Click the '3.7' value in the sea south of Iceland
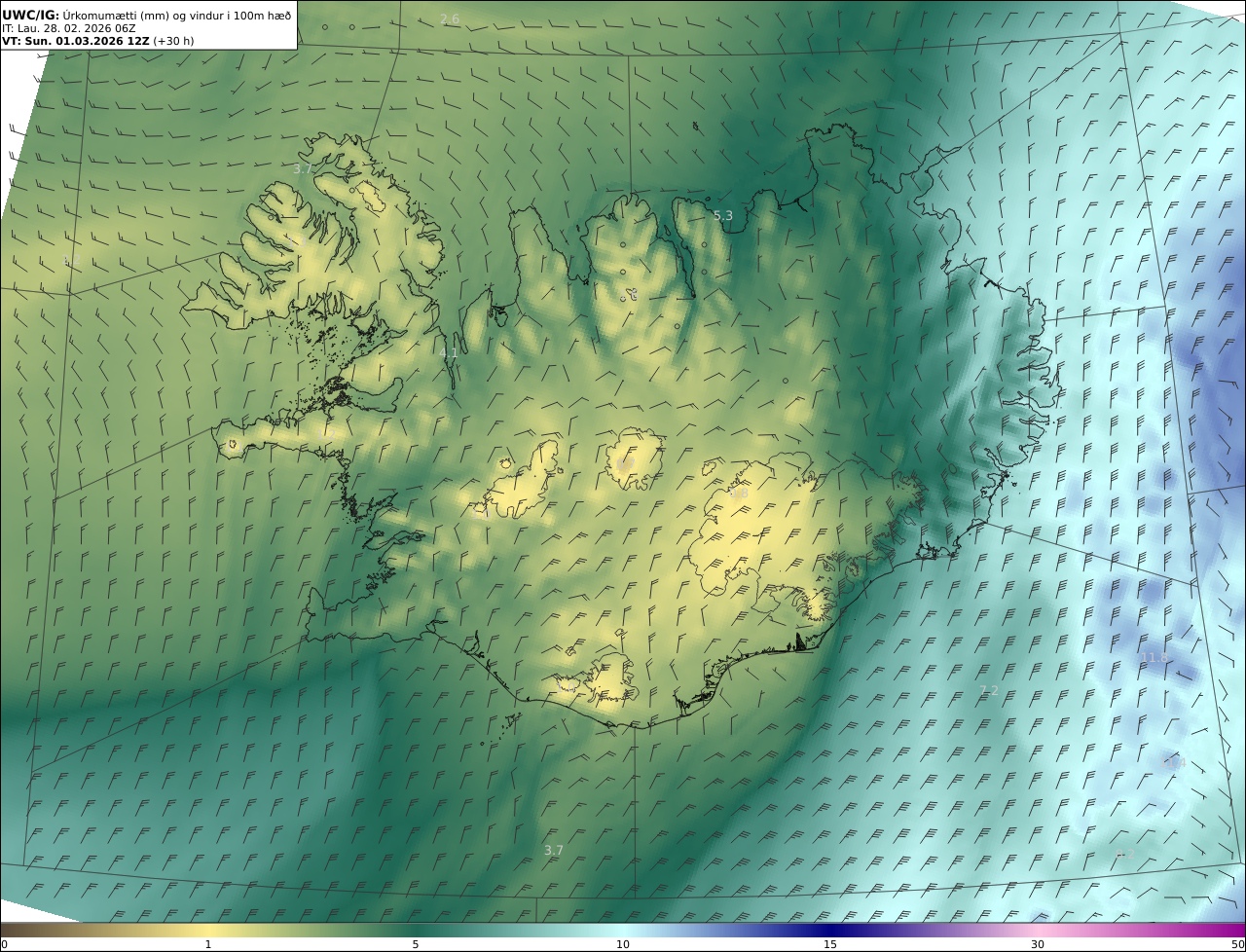This screenshot has width=1246, height=952. pyautogui.click(x=553, y=851)
